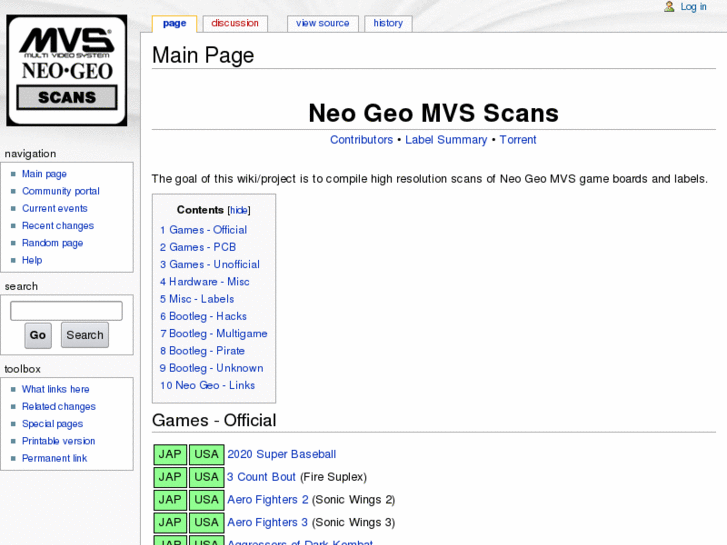
Task: Open the Help link in navigation
Action: click(32, 260)
